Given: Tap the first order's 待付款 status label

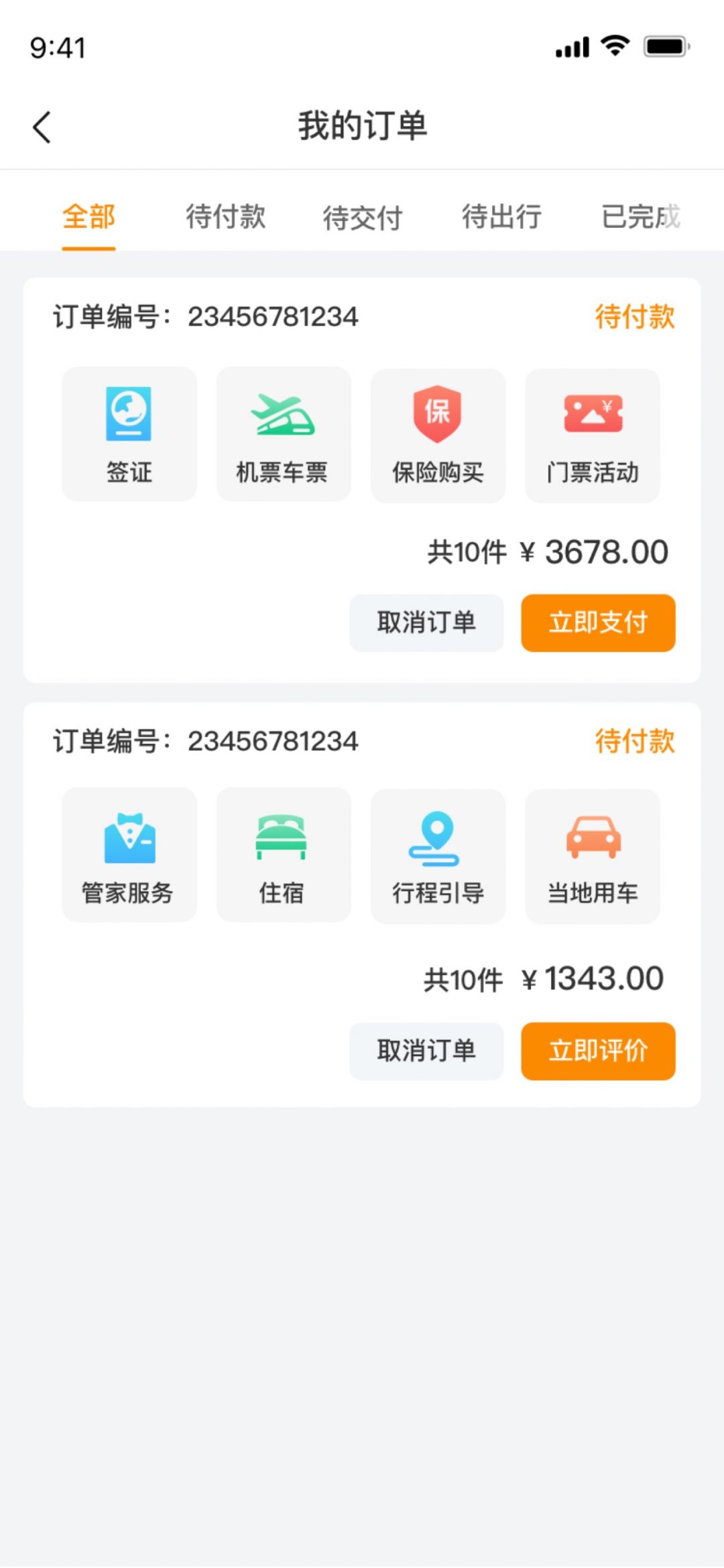Looking at the screenshot, I should (x=635, y=316).
